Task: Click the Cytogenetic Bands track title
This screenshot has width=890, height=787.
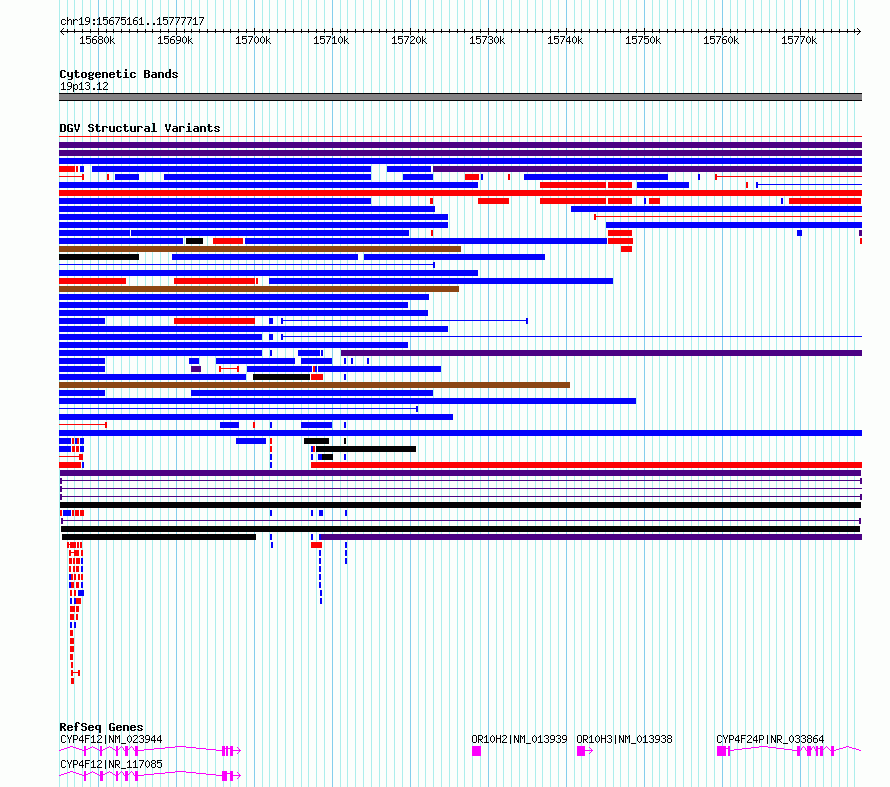Action: [119, 74]
